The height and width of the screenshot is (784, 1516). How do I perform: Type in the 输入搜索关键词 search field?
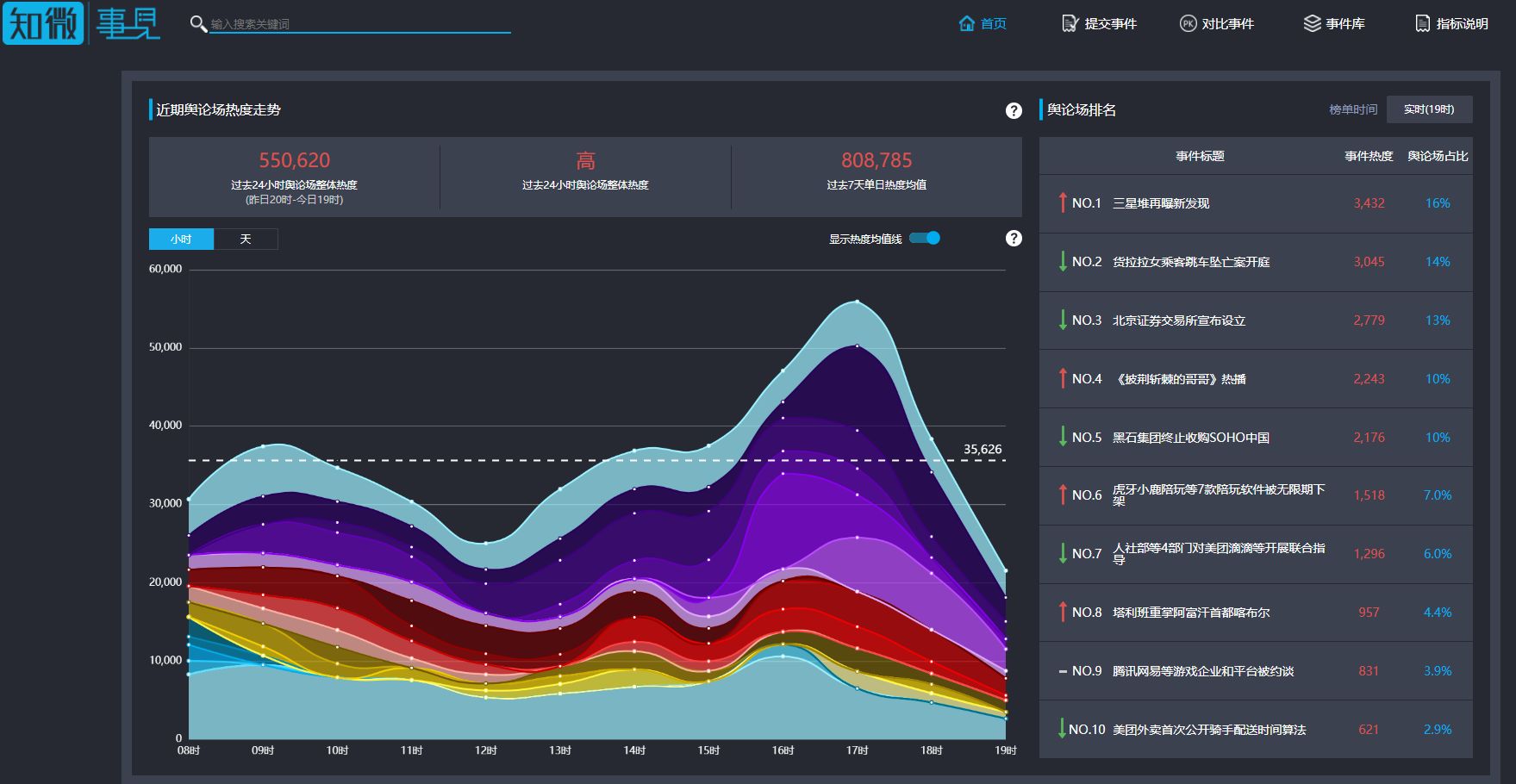(x=359, y=24)
